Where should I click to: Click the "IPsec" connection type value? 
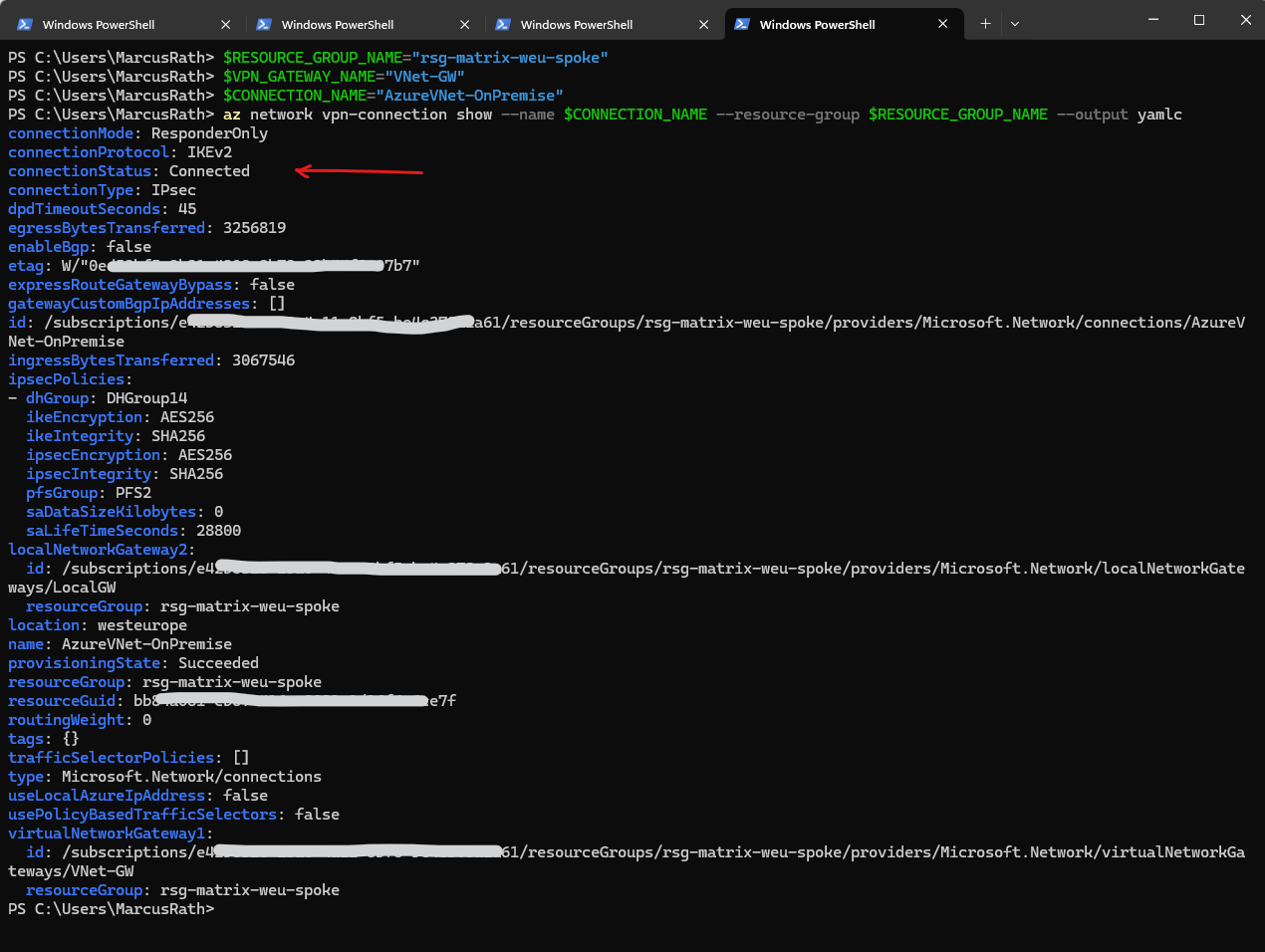point(173,190)
